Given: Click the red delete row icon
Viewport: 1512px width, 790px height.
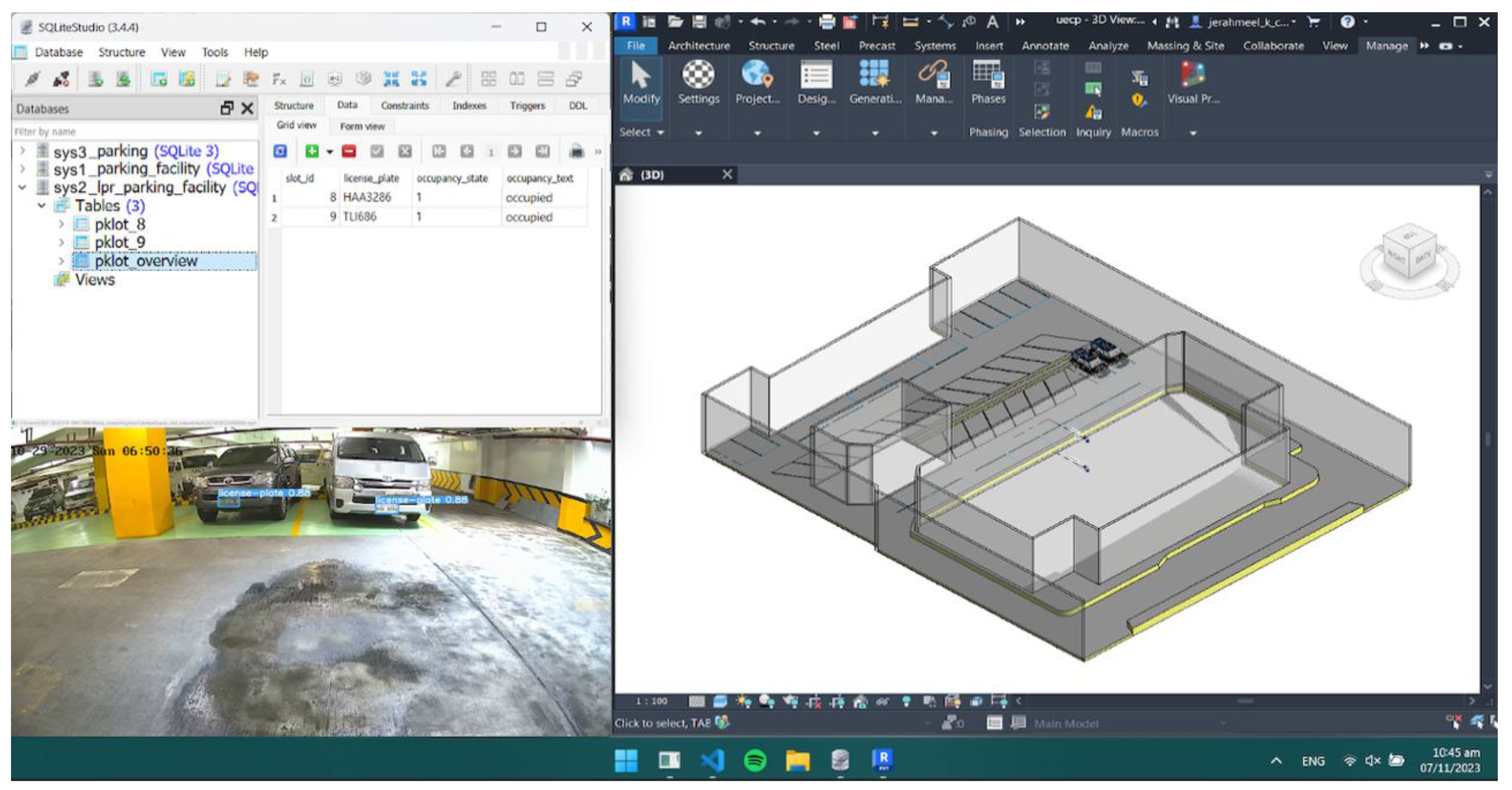Looking at the screenshot, I should point(349,152).
